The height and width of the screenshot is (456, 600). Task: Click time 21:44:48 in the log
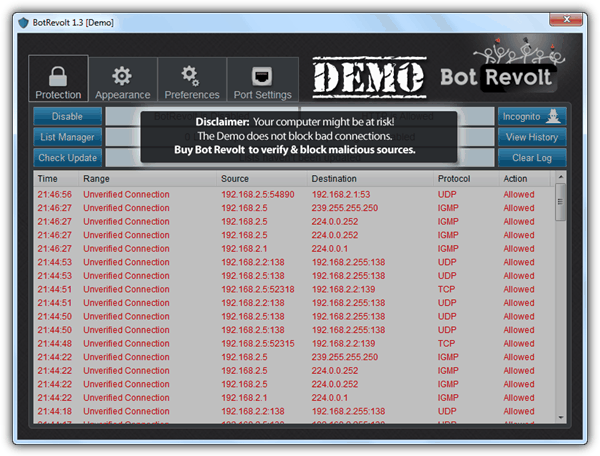coord(55,344)
